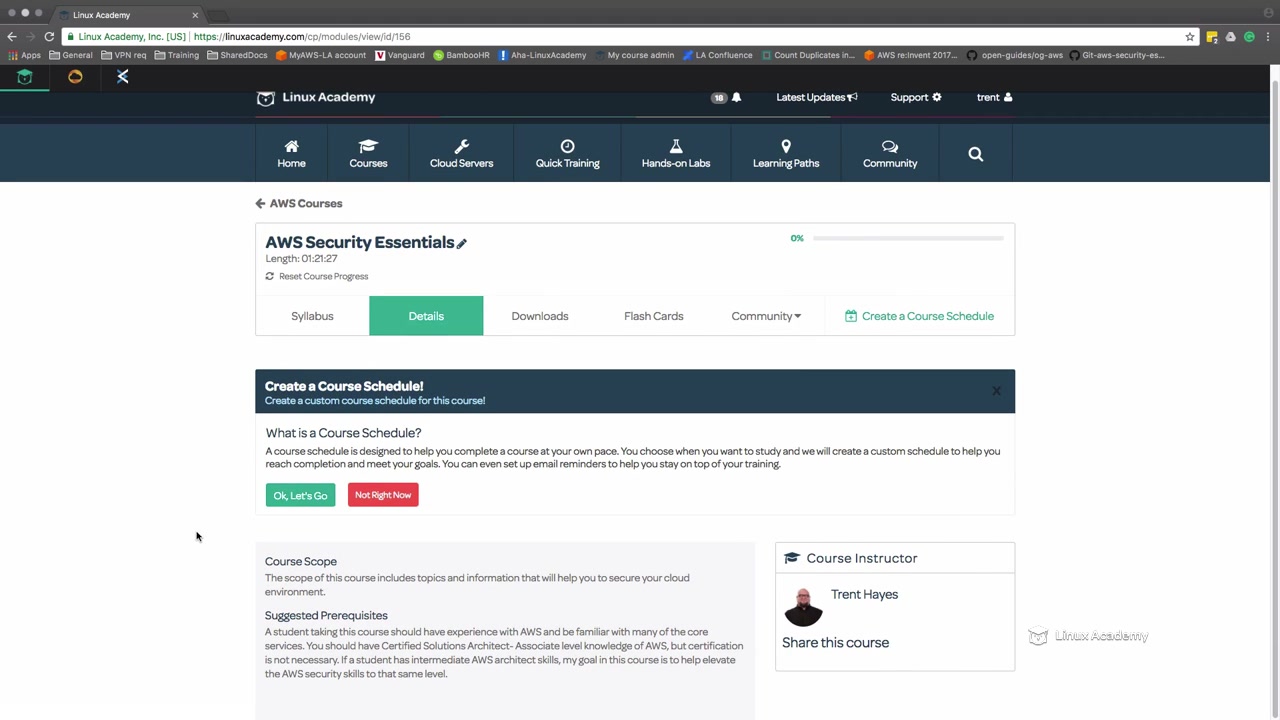
Task: Open the SharedDocs bookmarks folder
Action: tap(238, 55)
